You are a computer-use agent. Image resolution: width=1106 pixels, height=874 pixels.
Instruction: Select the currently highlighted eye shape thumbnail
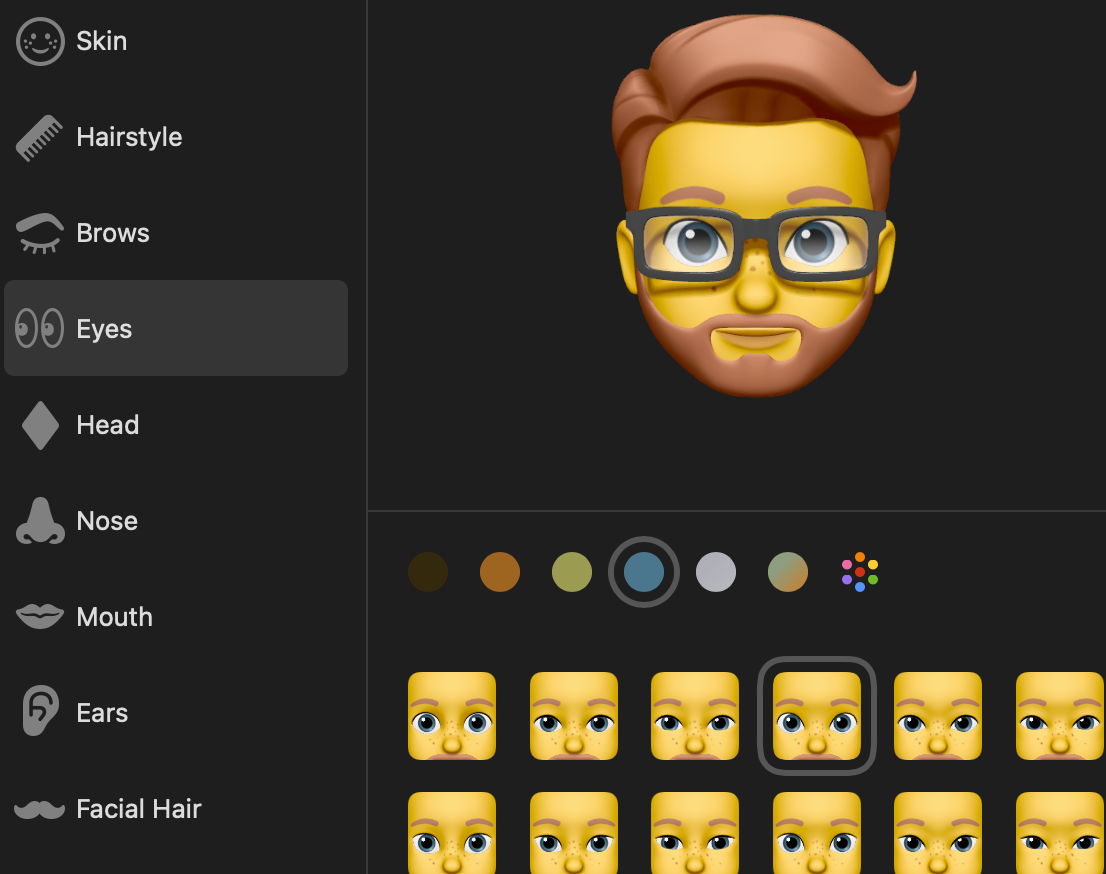[x=817, y=716]
